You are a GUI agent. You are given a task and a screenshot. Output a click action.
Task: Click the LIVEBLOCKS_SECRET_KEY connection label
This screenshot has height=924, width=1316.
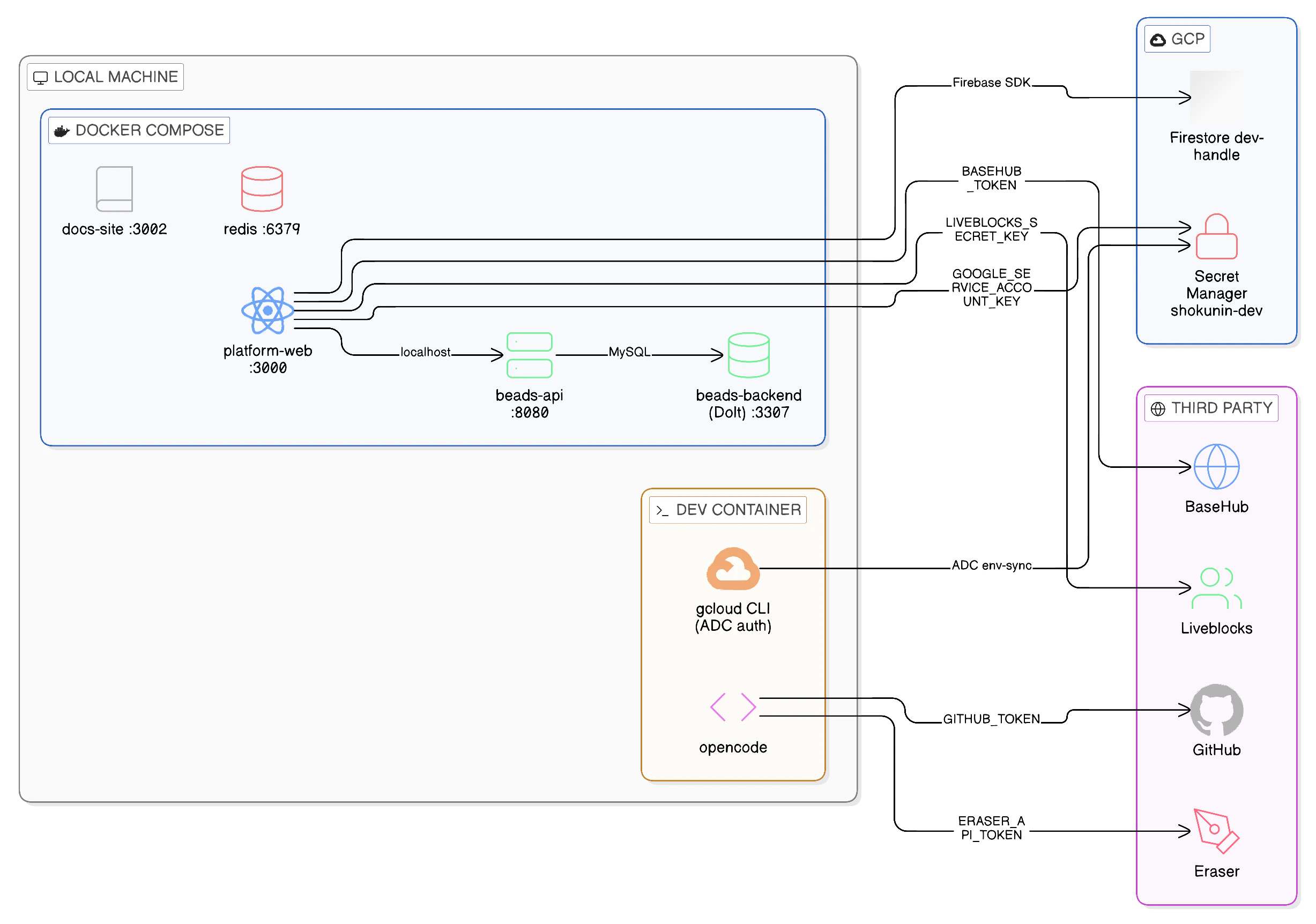coord(992,229)
